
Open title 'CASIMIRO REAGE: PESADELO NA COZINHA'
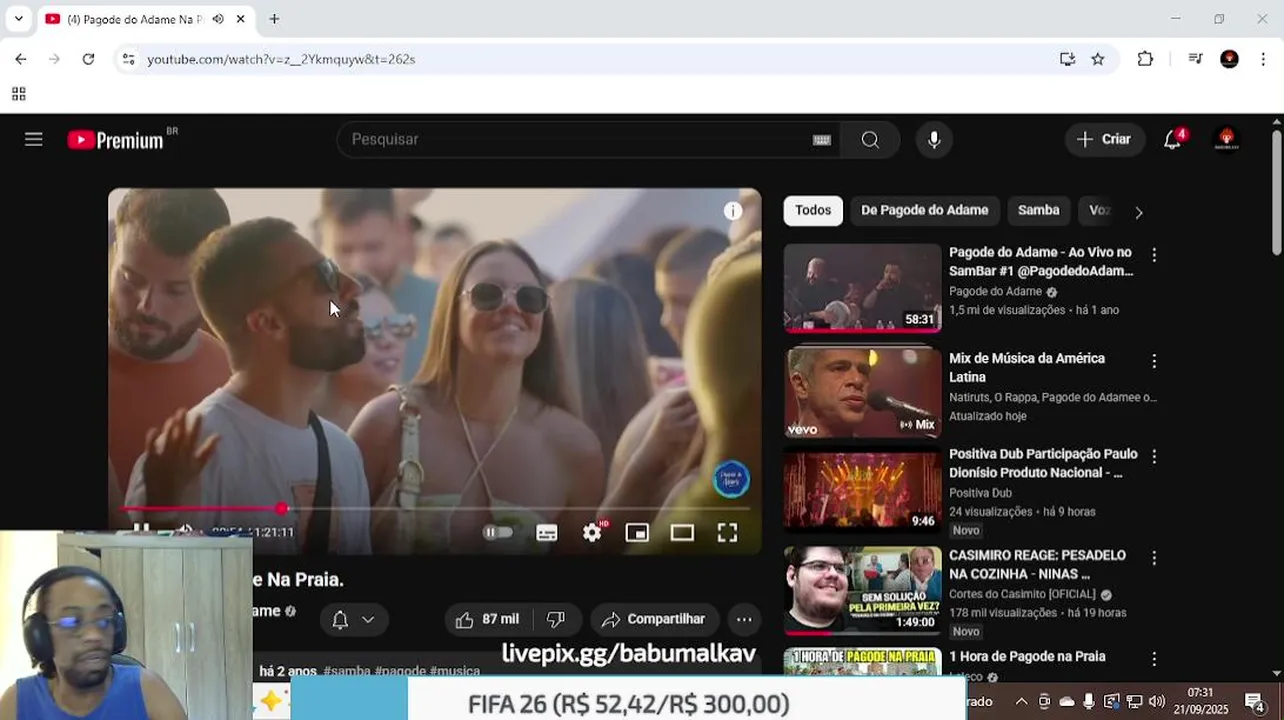[x=1037, y=565]
